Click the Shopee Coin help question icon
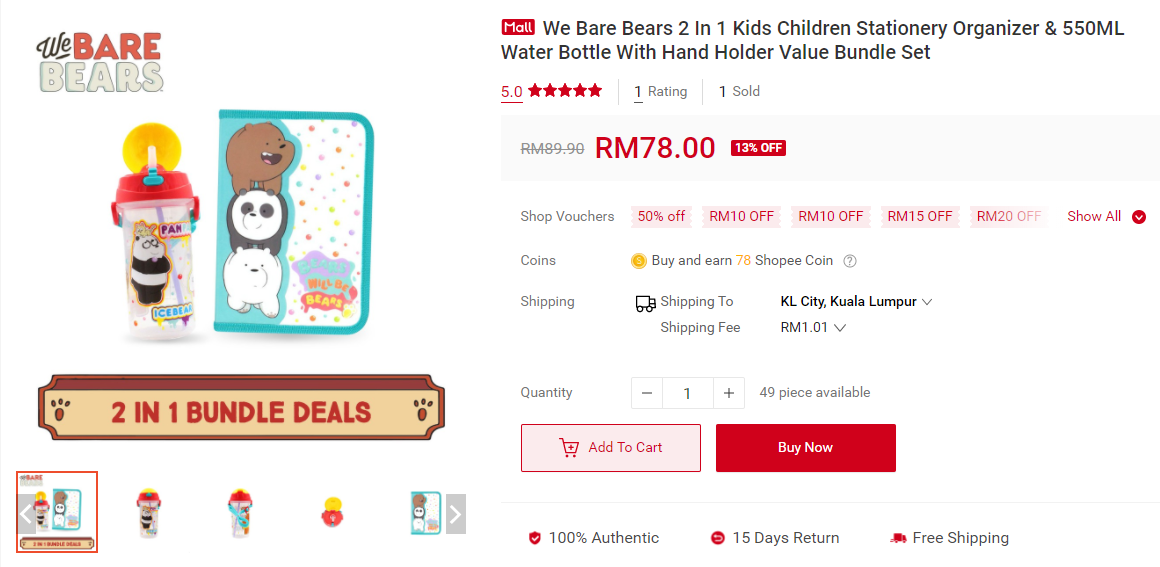This screenshot has height=567, width=1160. [850, 261]
